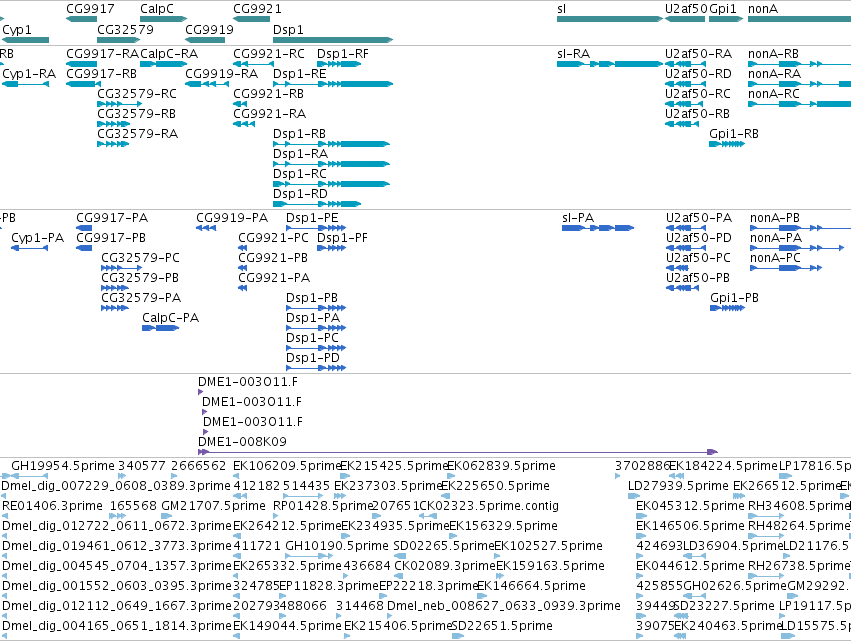Click the Dsp1-RA transcript
Image resolution: width=851 pixels, height=641 pixels.
click(332, 164)
